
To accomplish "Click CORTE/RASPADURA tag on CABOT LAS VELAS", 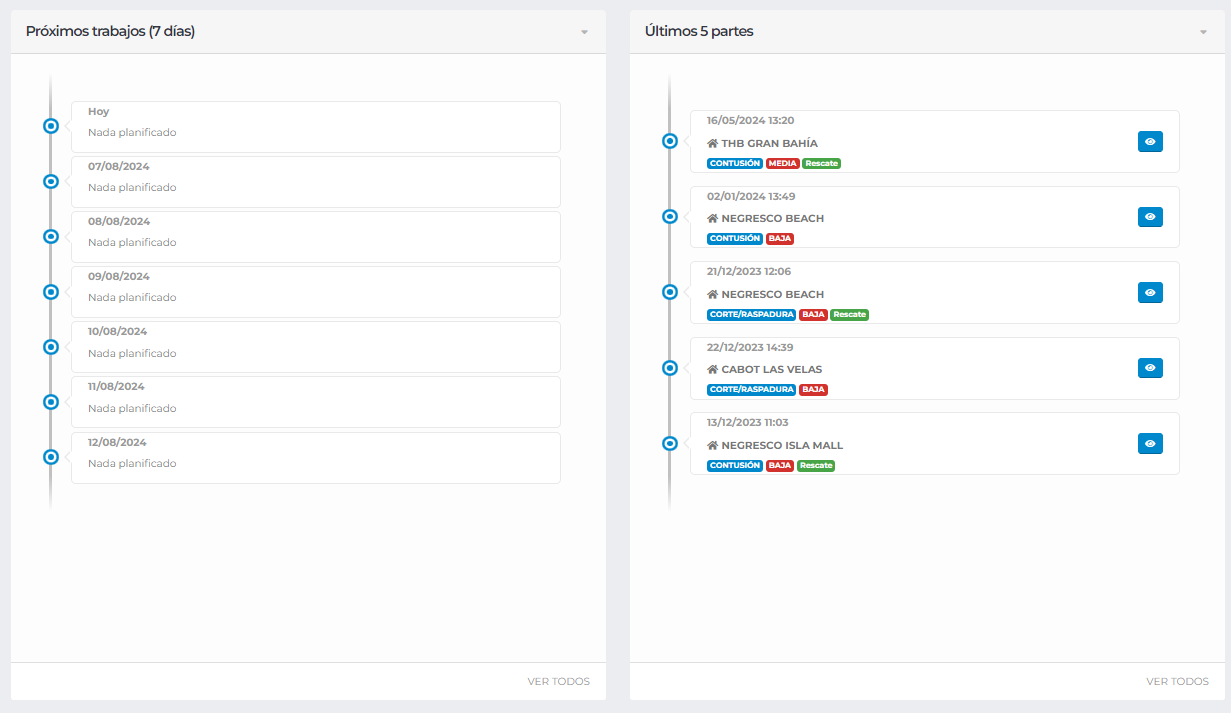I will coord(751,390).
